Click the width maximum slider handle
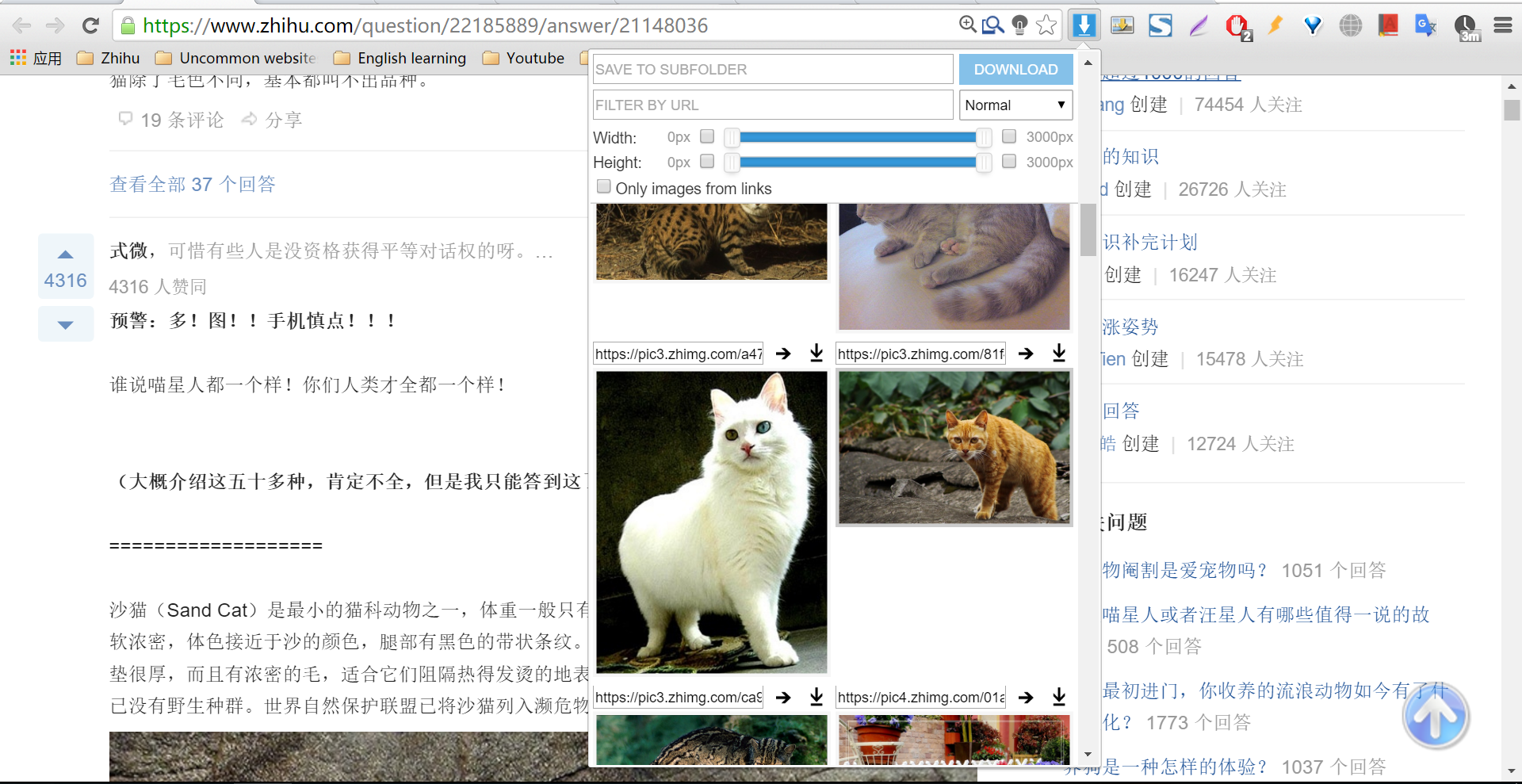 pyautogui.click(x=984, y=137)
